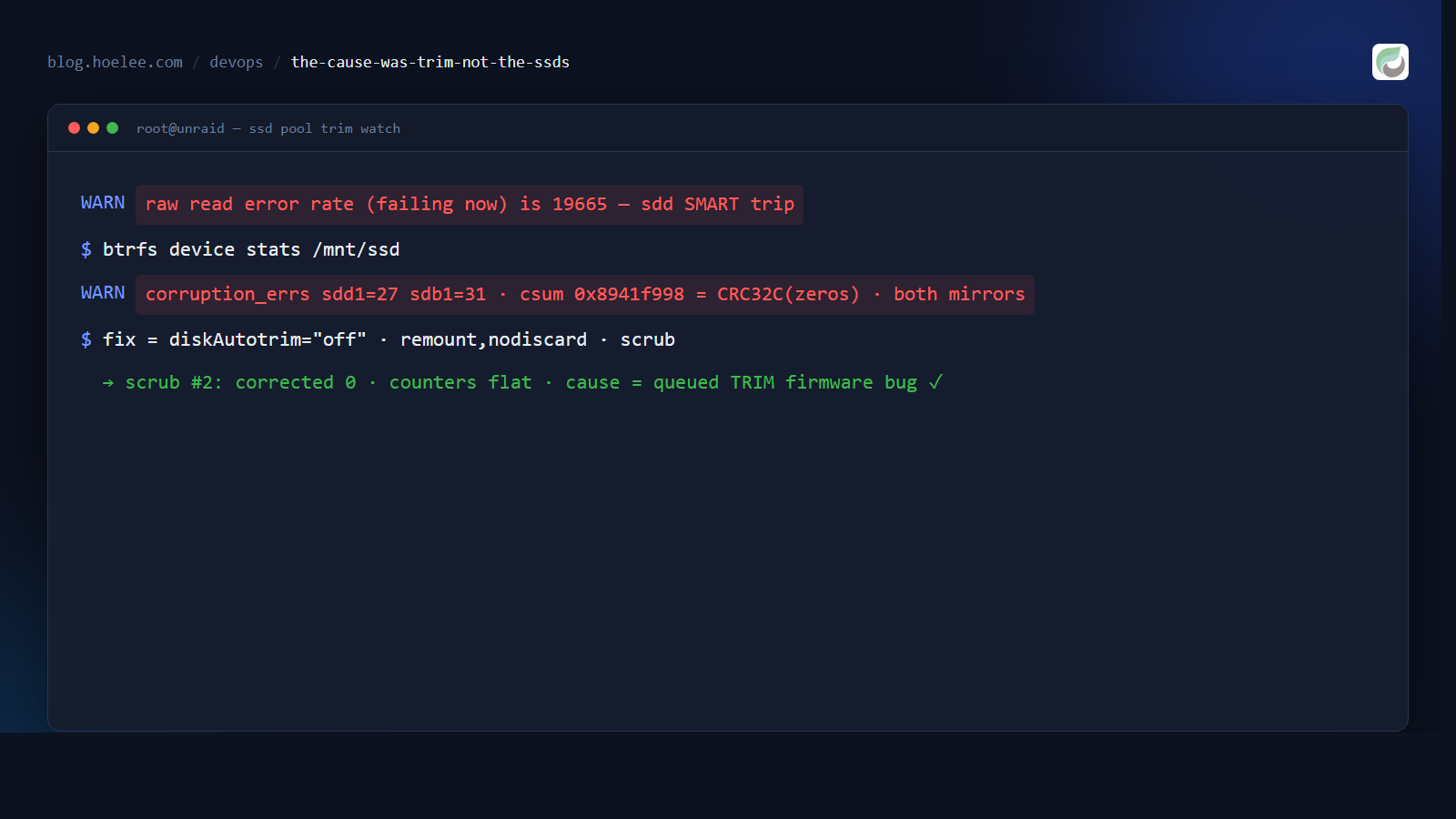This screenshot has height=819, width=1456.
Task: Select the raw read error rate message
Action: point(470,204)
